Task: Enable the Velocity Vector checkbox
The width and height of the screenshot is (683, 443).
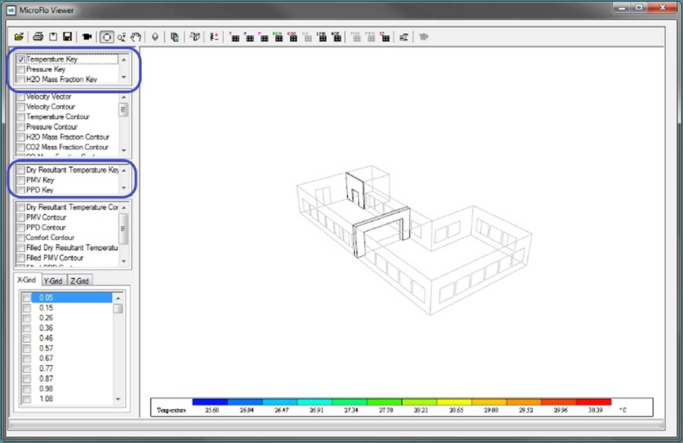Action: (21, 97)
